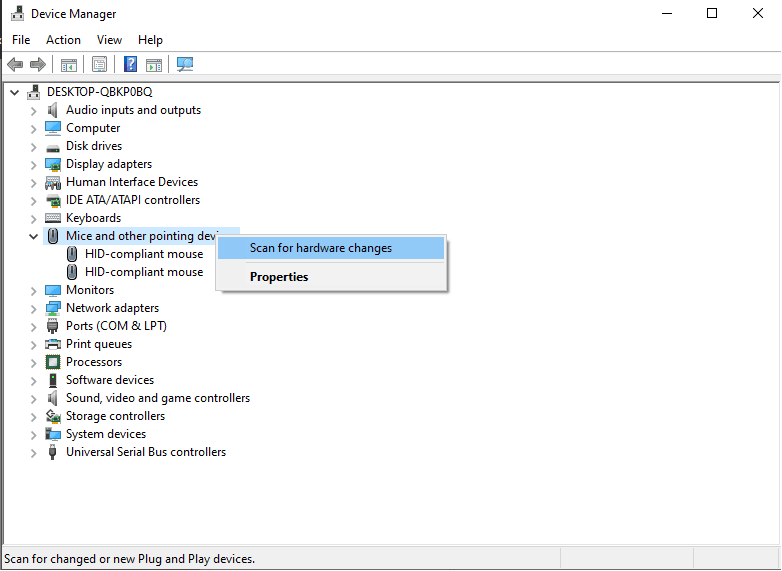Choose Scan for hardware changes in context menu
782x571 pixels.
pos(321,248)
